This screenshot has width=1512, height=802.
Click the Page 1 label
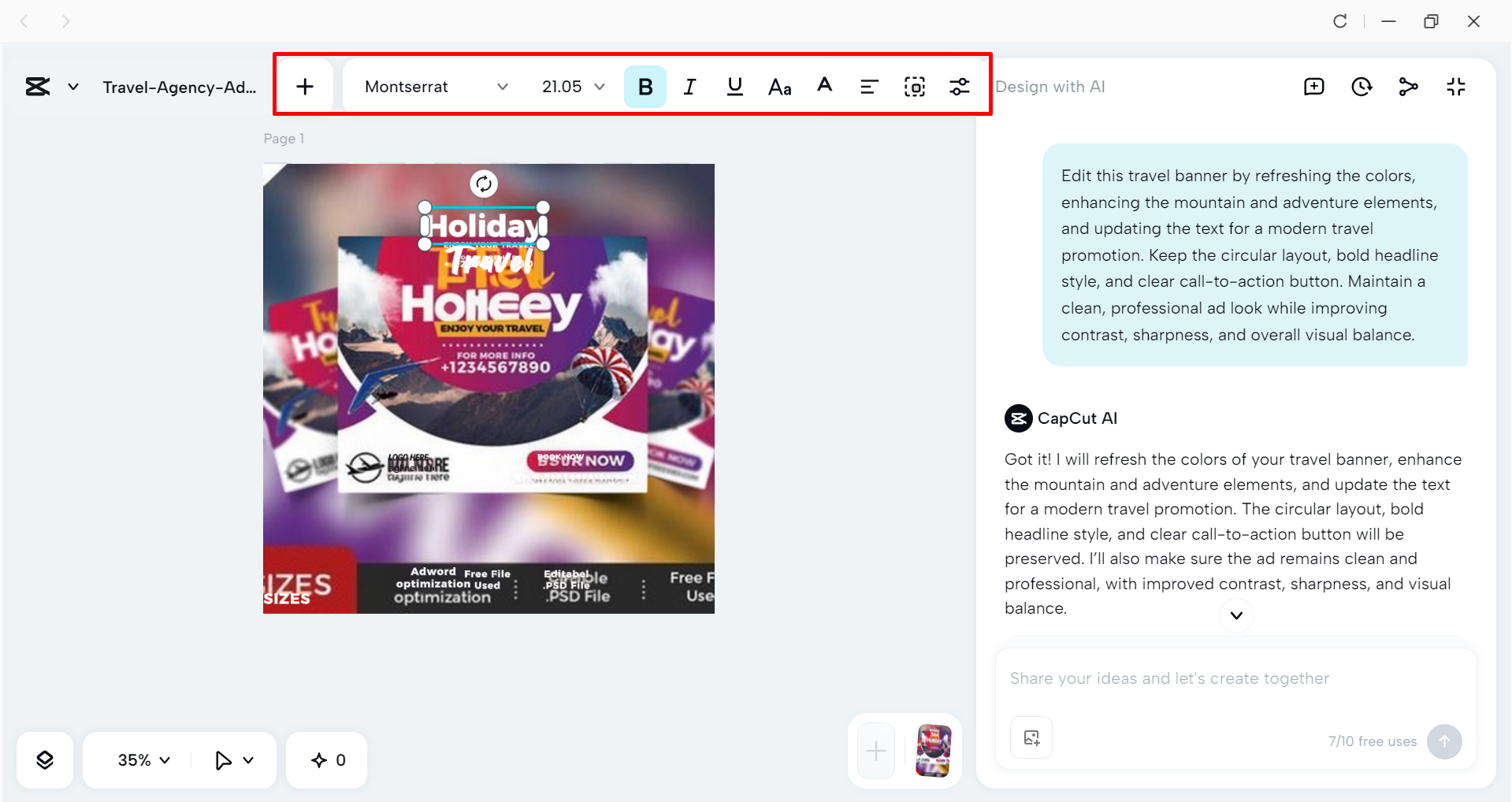point(284,139)
